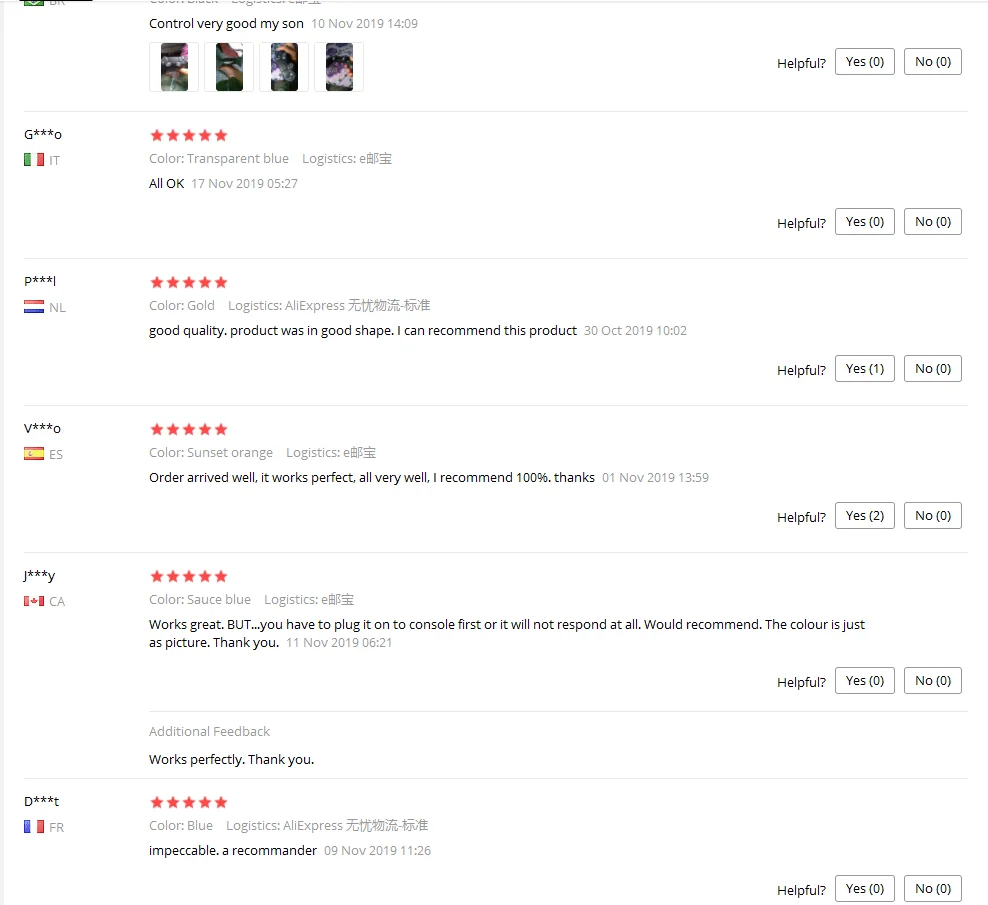Click Yes (1) on the good quality review

(x=864, y=369)
